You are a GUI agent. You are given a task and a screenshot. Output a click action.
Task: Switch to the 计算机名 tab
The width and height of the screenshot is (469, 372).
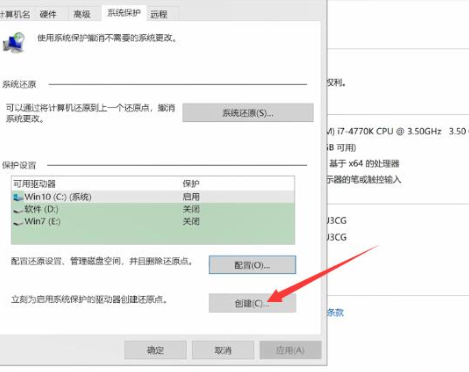tap(15, 14)
